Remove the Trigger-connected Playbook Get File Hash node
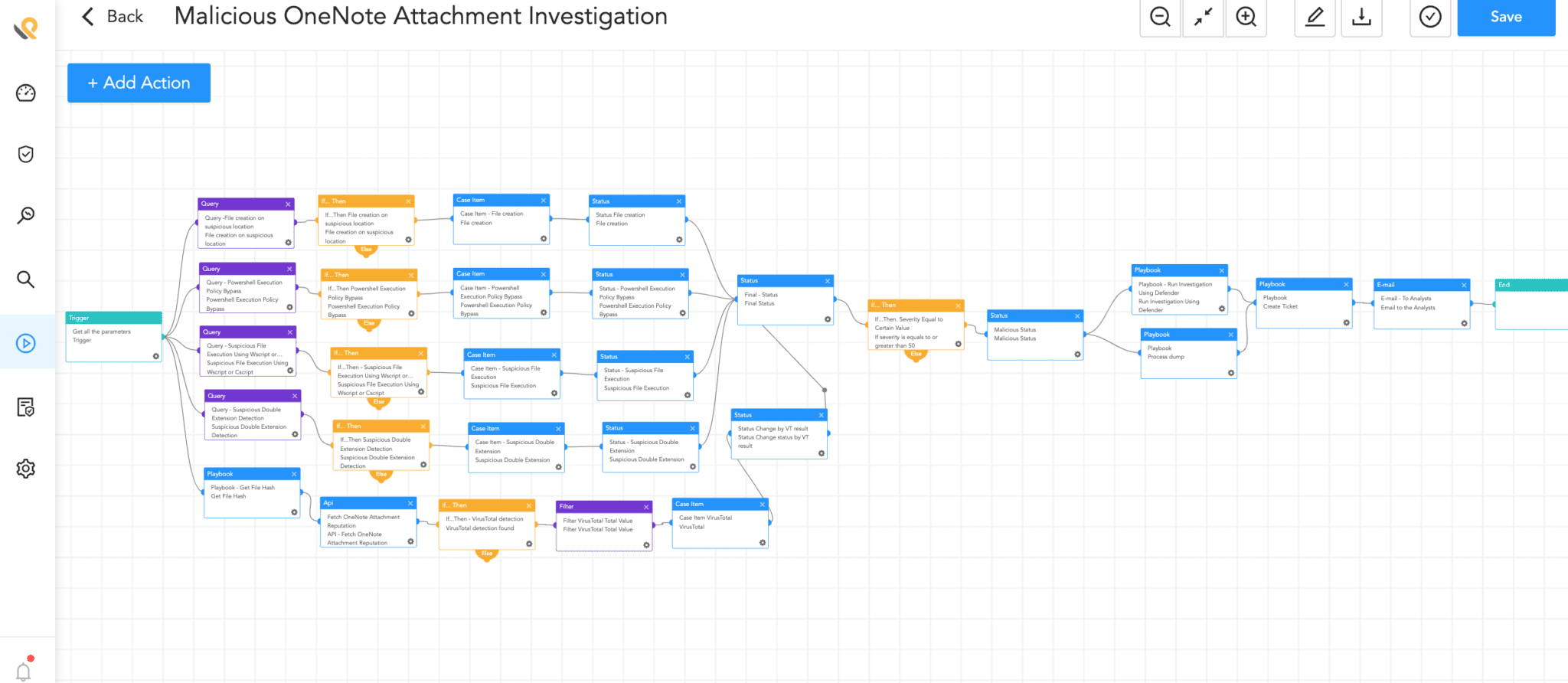1568x683 pixels. point(294,474)
